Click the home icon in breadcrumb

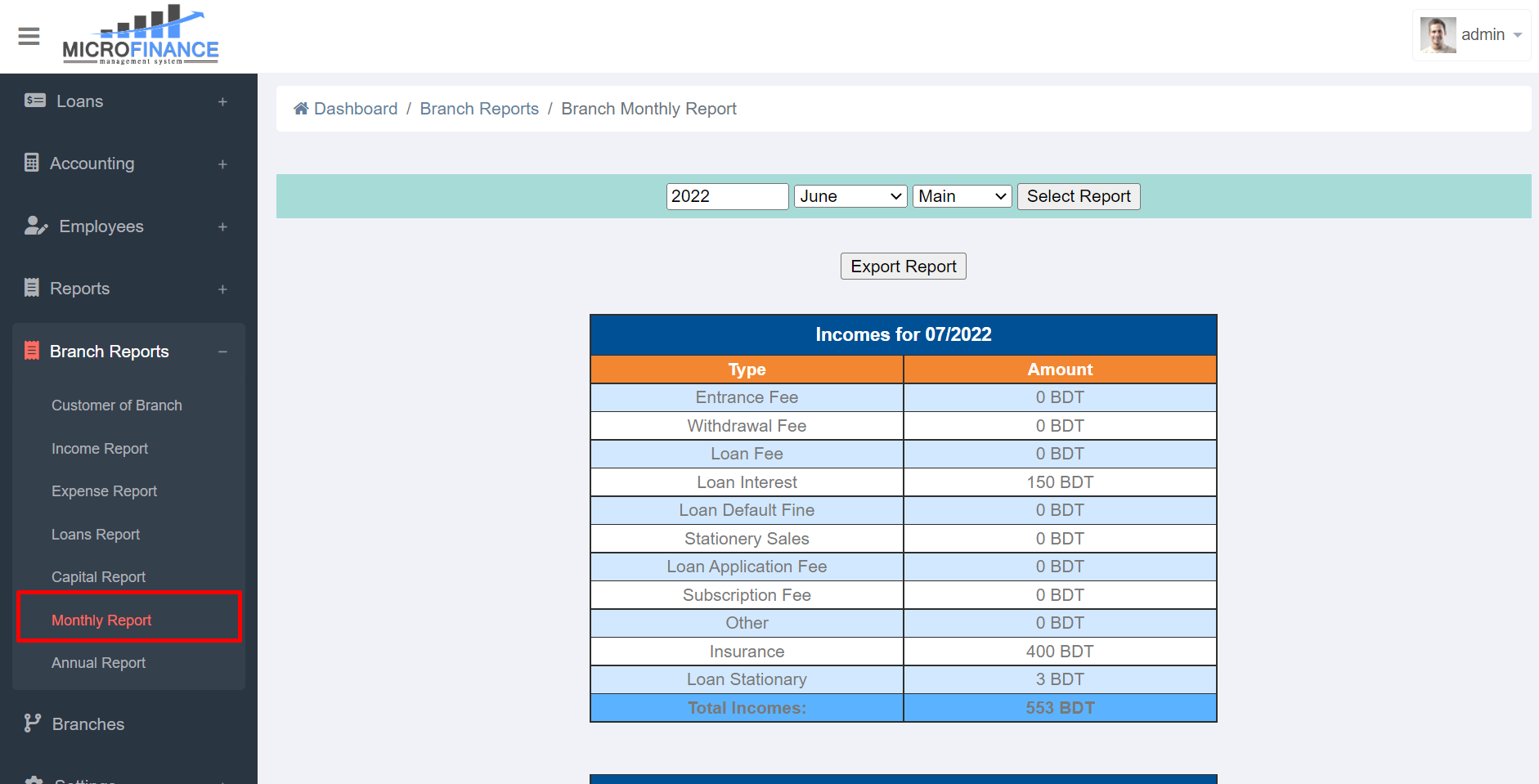(301, 109)
